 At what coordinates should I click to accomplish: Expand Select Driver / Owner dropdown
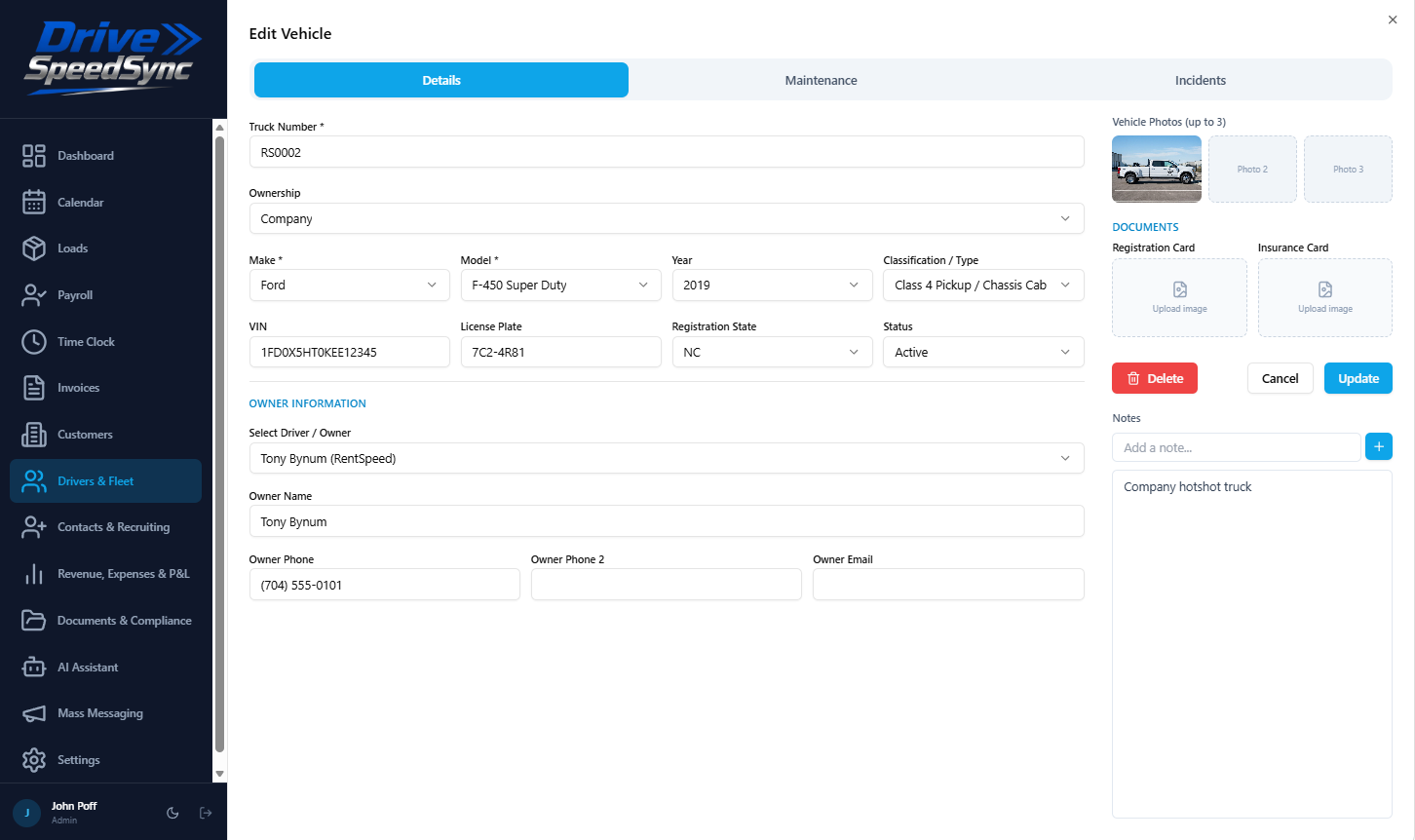667,458
